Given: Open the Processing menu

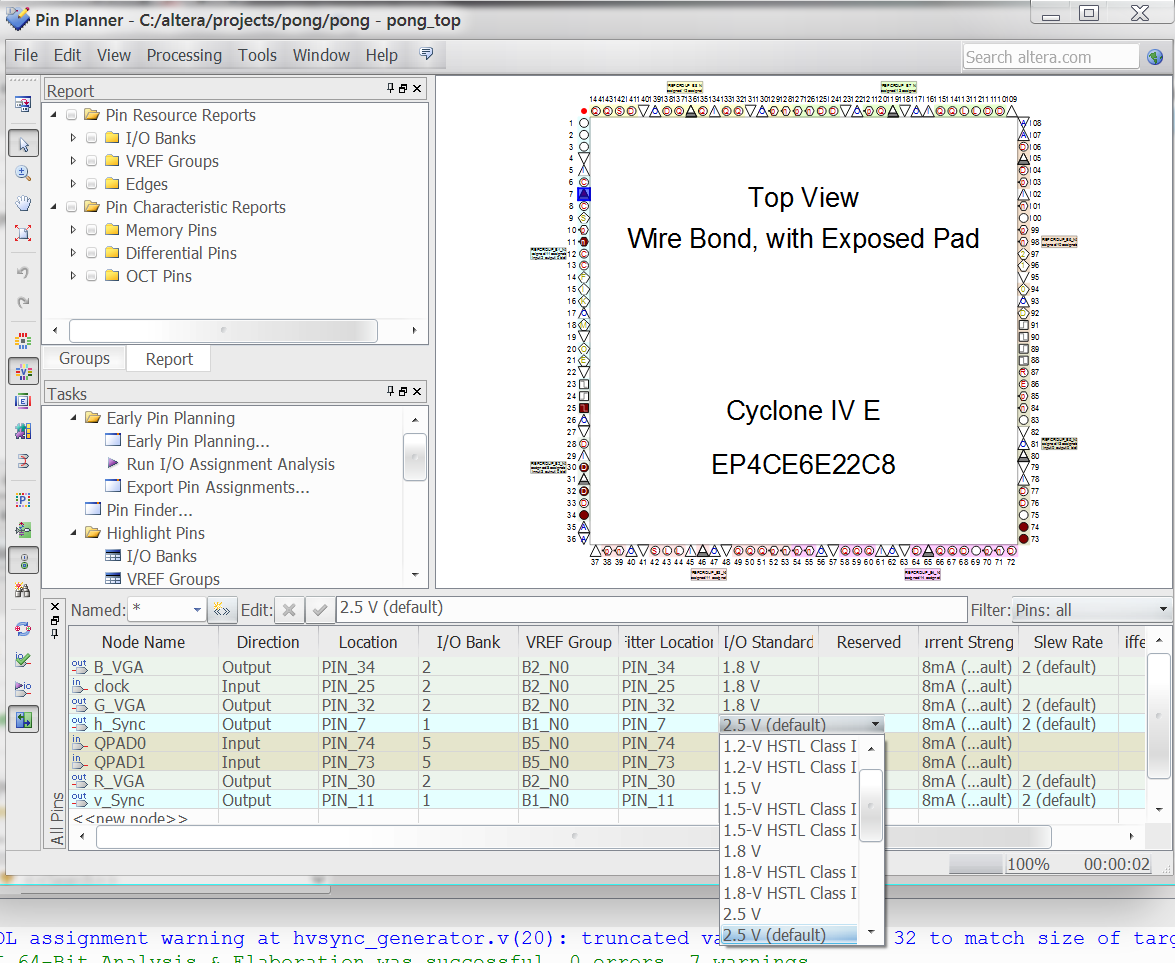Looking at the screenshot, I should [184, 55].
